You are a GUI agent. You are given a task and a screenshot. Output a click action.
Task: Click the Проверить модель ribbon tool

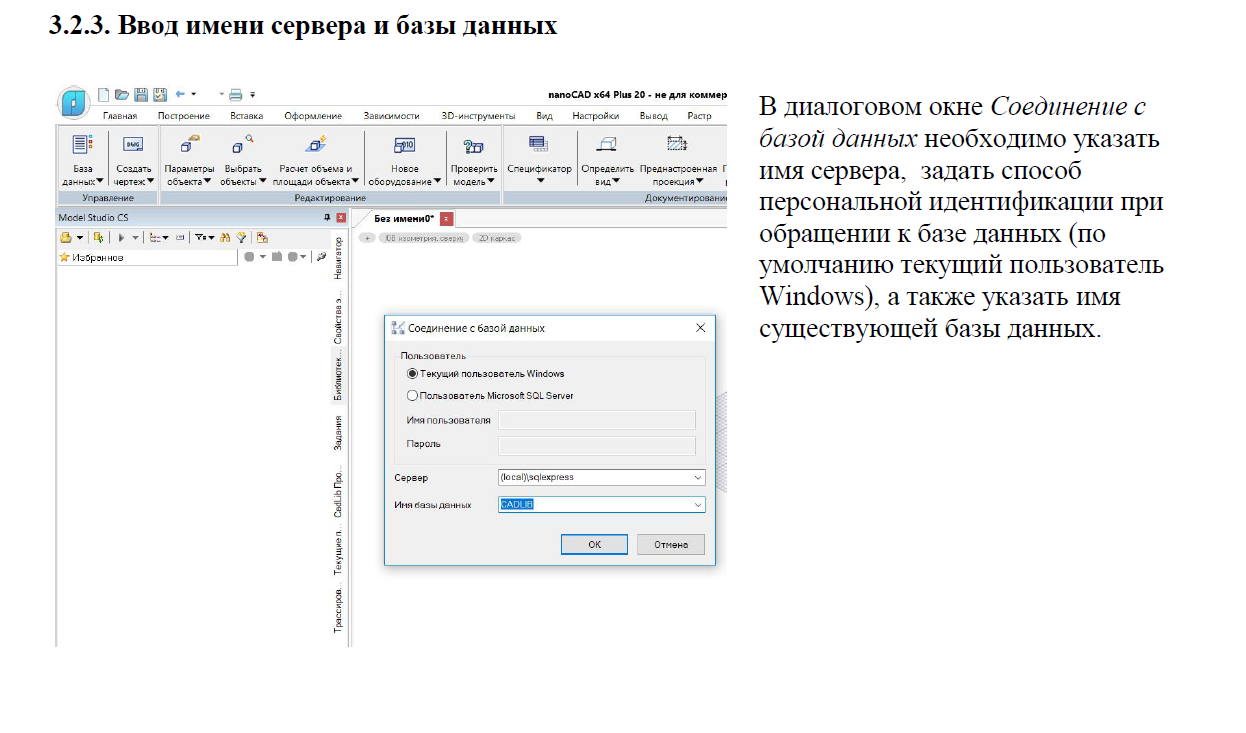pyautogui.click(x=474, y=160)
